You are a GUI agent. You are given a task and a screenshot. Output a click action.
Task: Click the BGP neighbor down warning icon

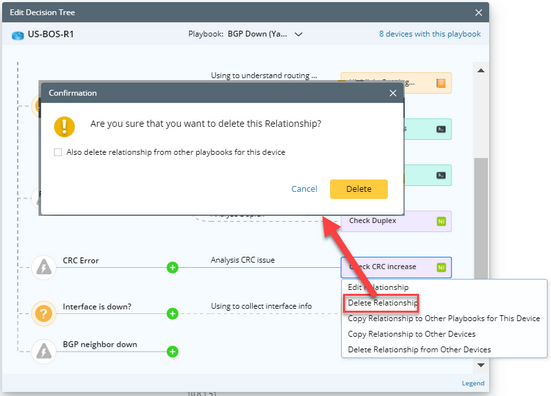pos(44,351)
